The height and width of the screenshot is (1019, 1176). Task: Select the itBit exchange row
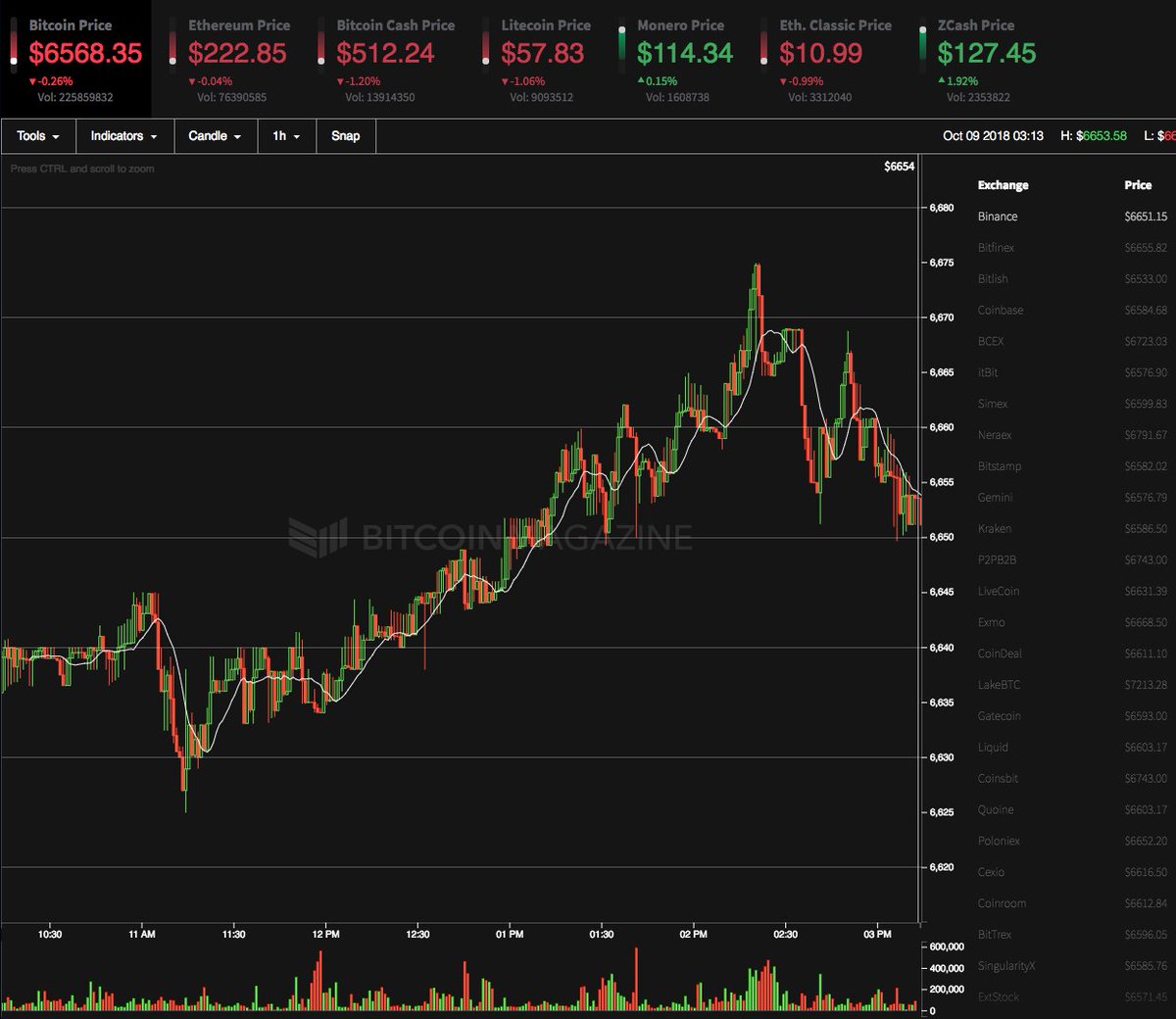(x=1073, y=372)
